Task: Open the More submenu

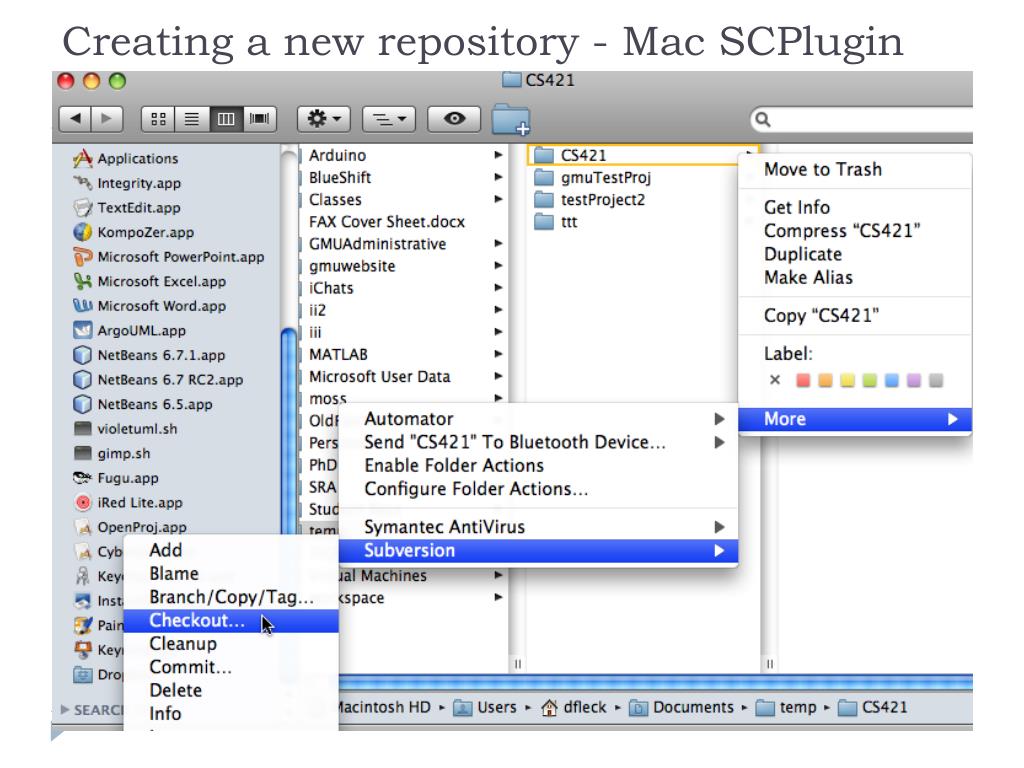Action: click(x=855, y=419)
